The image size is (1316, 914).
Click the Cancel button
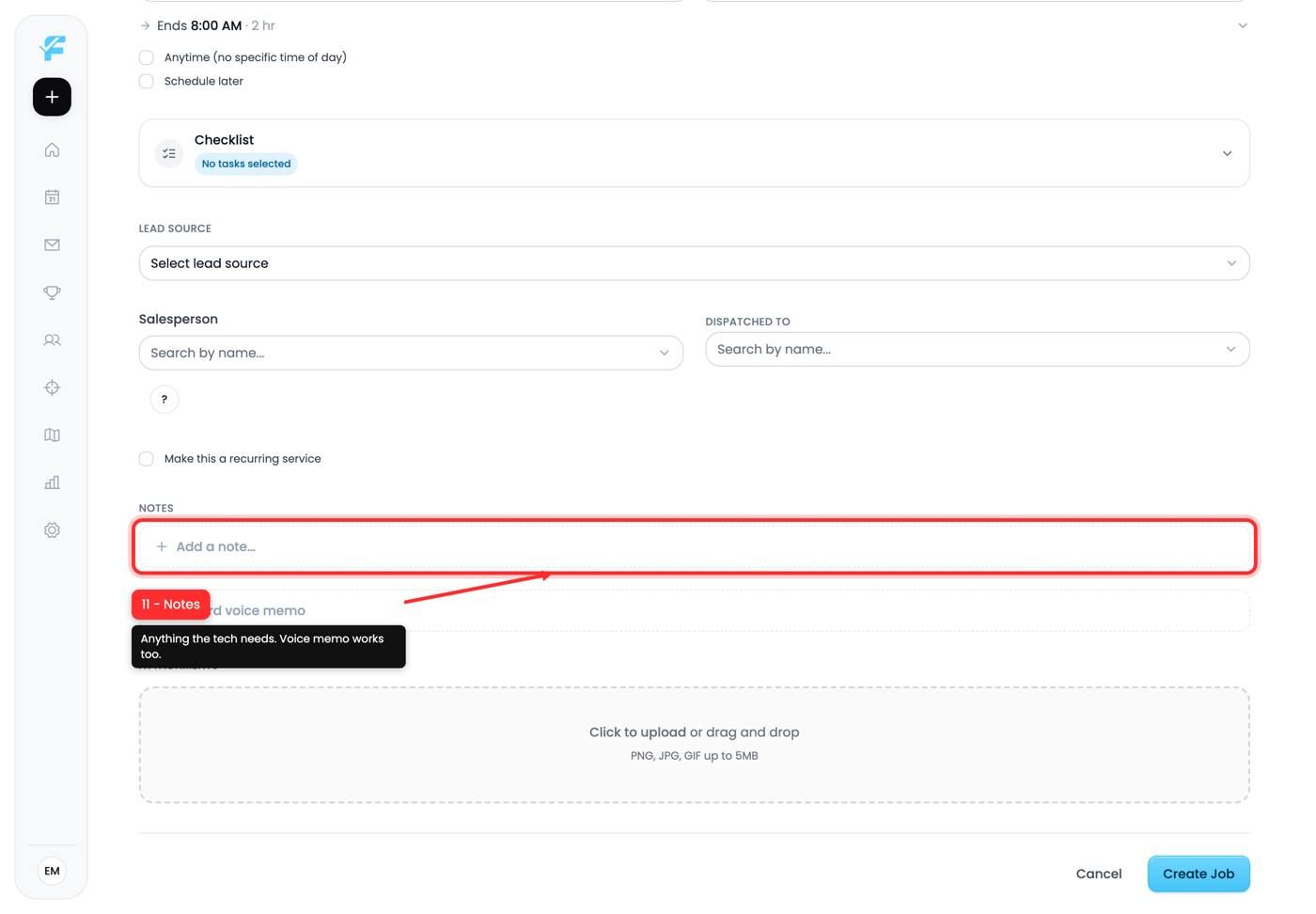(1099, 874)
